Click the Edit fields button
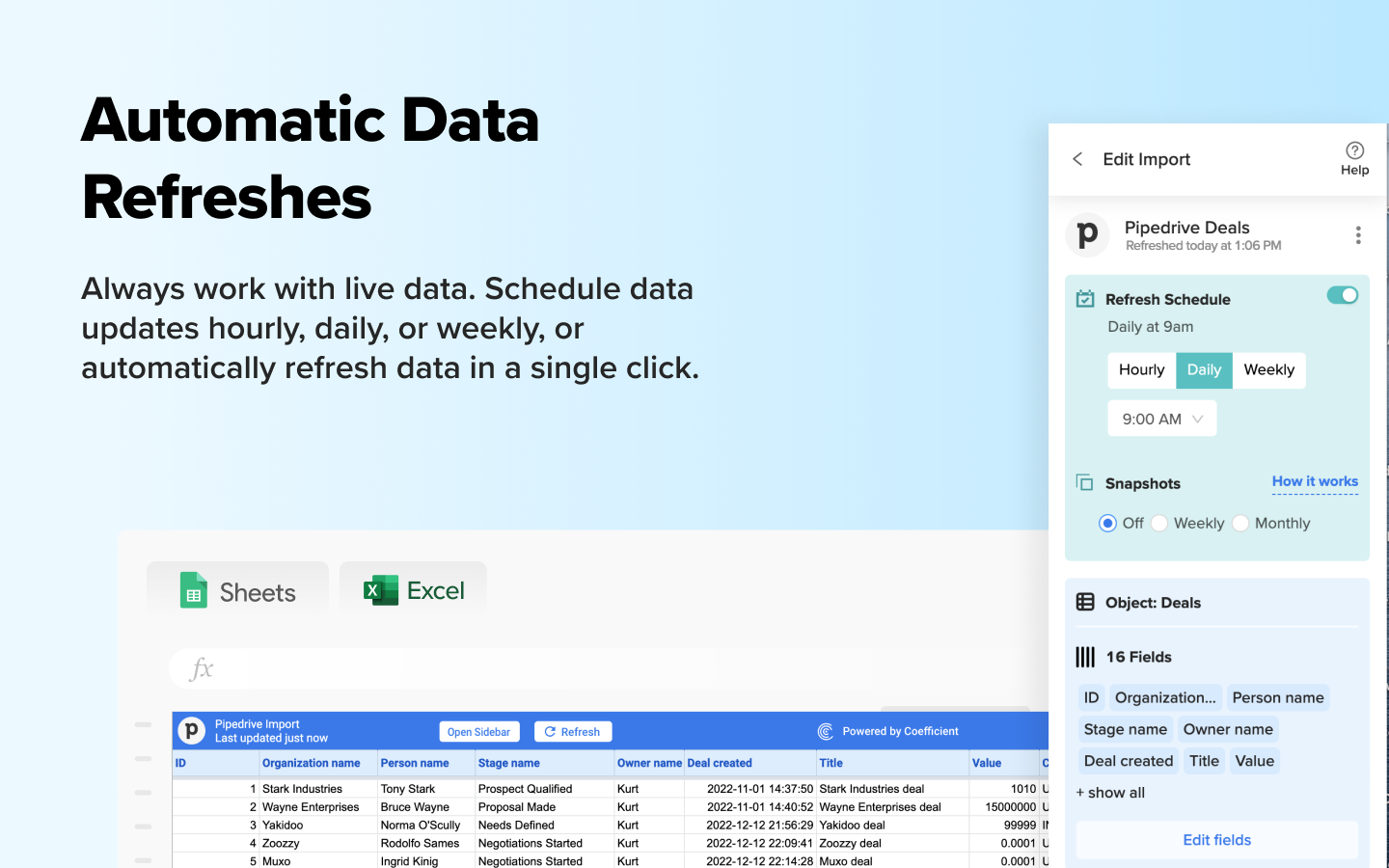This screenshot has height=868, width=1389. pos(1216,840)
